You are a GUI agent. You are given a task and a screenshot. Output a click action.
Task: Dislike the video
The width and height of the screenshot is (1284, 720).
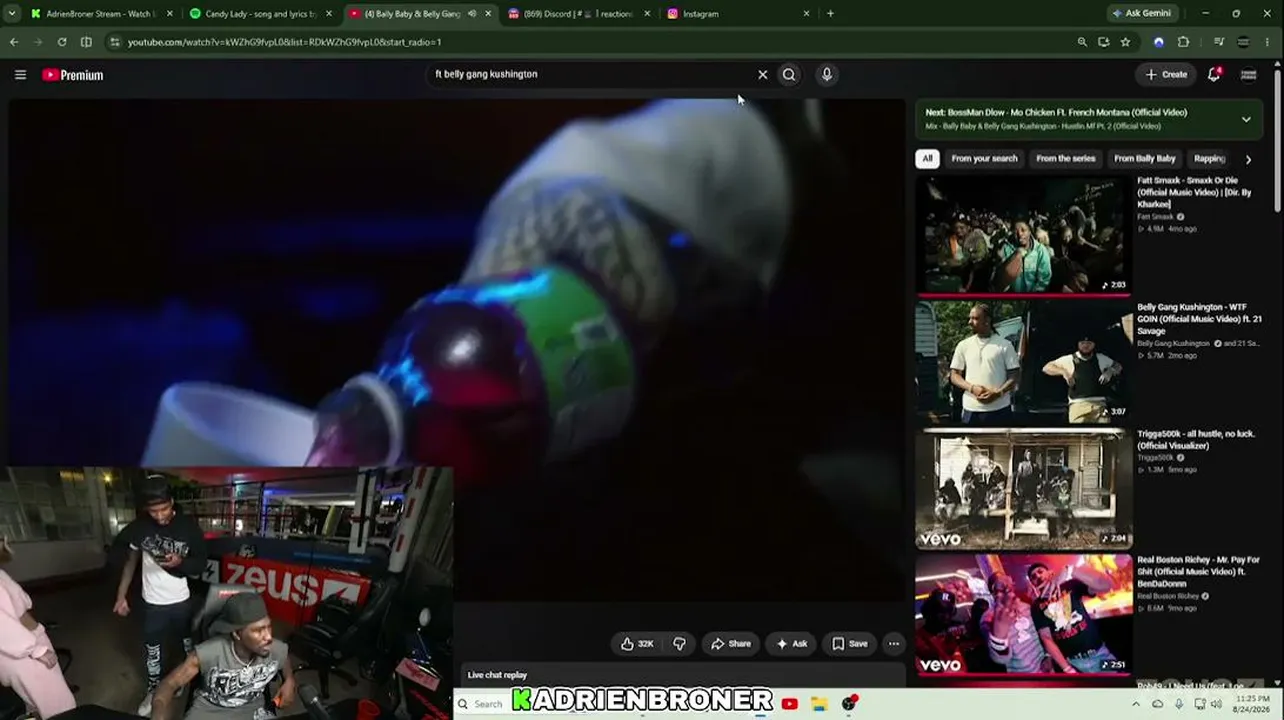679,644
